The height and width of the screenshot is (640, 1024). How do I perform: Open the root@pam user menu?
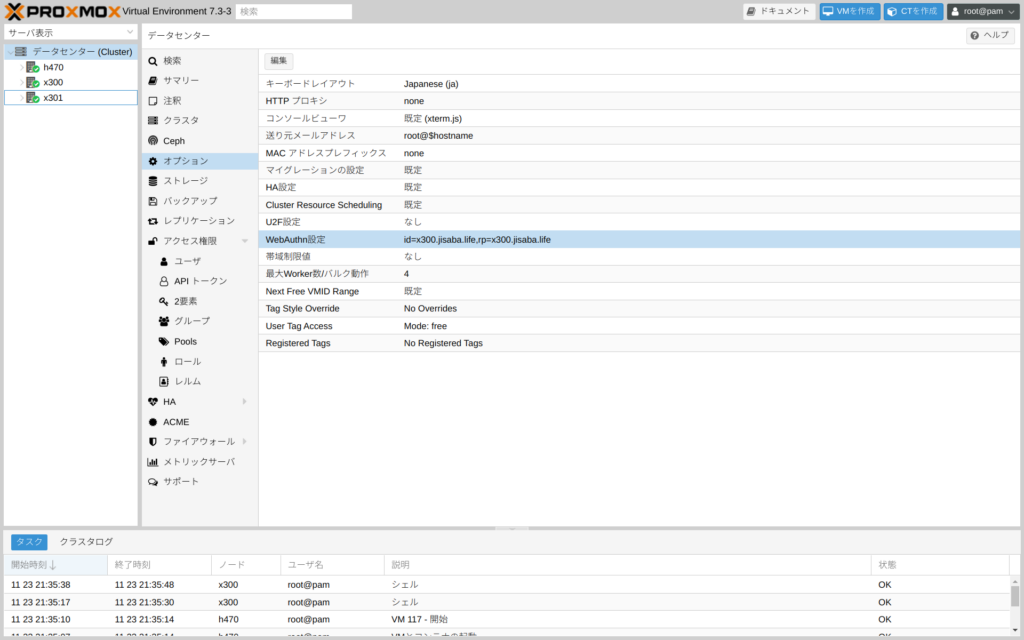click(982, 11)
